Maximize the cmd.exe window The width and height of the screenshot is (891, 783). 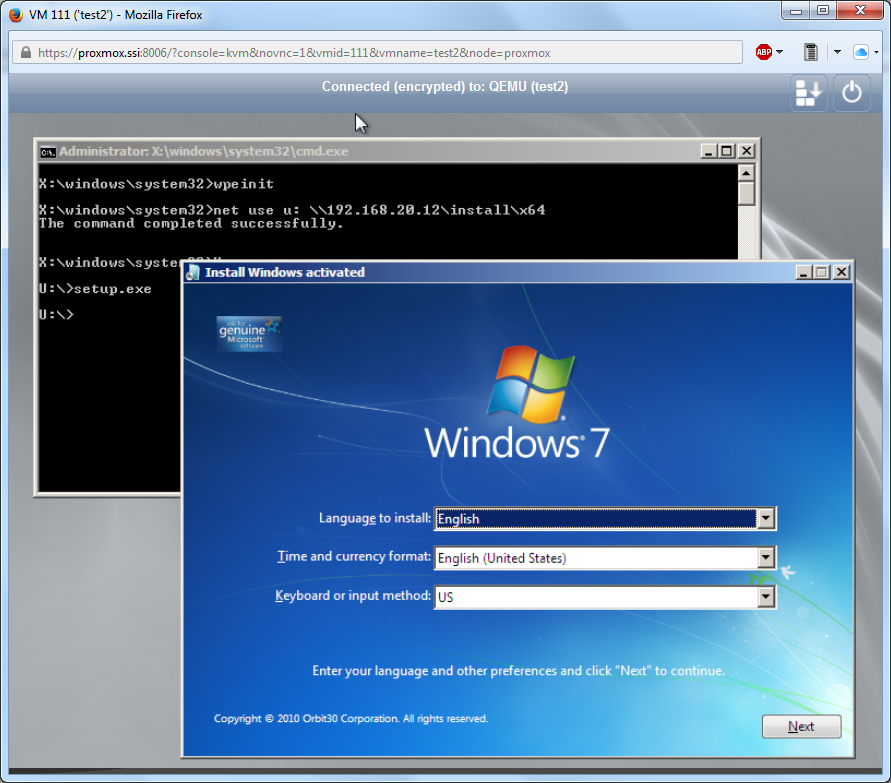[727, 151]
